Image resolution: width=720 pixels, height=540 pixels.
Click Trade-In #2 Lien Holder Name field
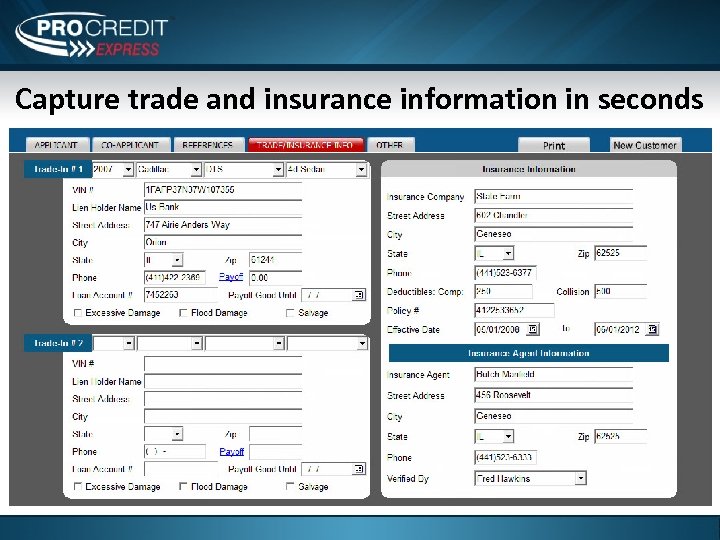223,381
